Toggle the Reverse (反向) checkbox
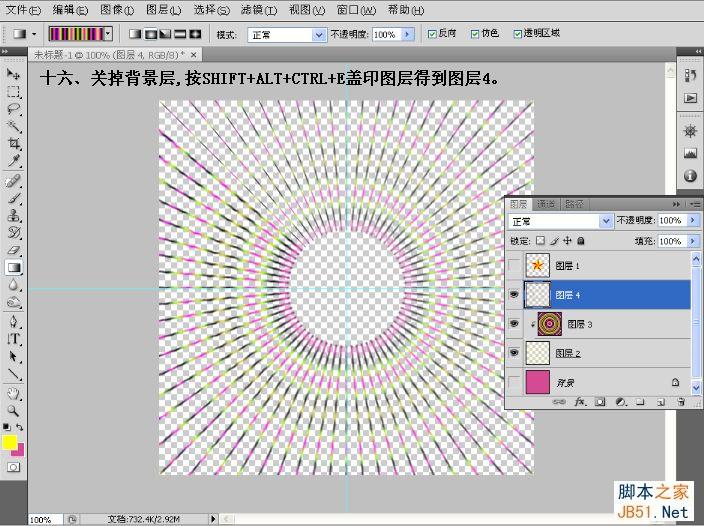 (x=432, y=34)
